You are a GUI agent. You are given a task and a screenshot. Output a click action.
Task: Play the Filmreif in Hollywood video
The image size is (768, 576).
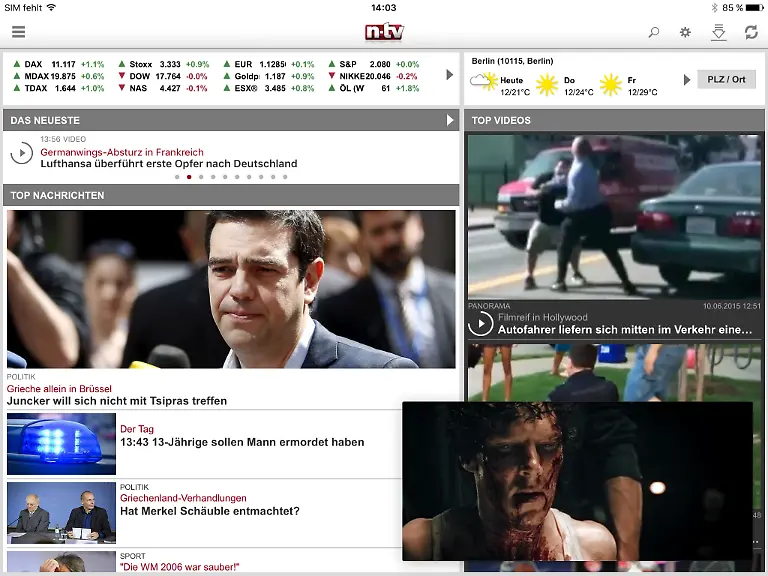click(481, 323)
